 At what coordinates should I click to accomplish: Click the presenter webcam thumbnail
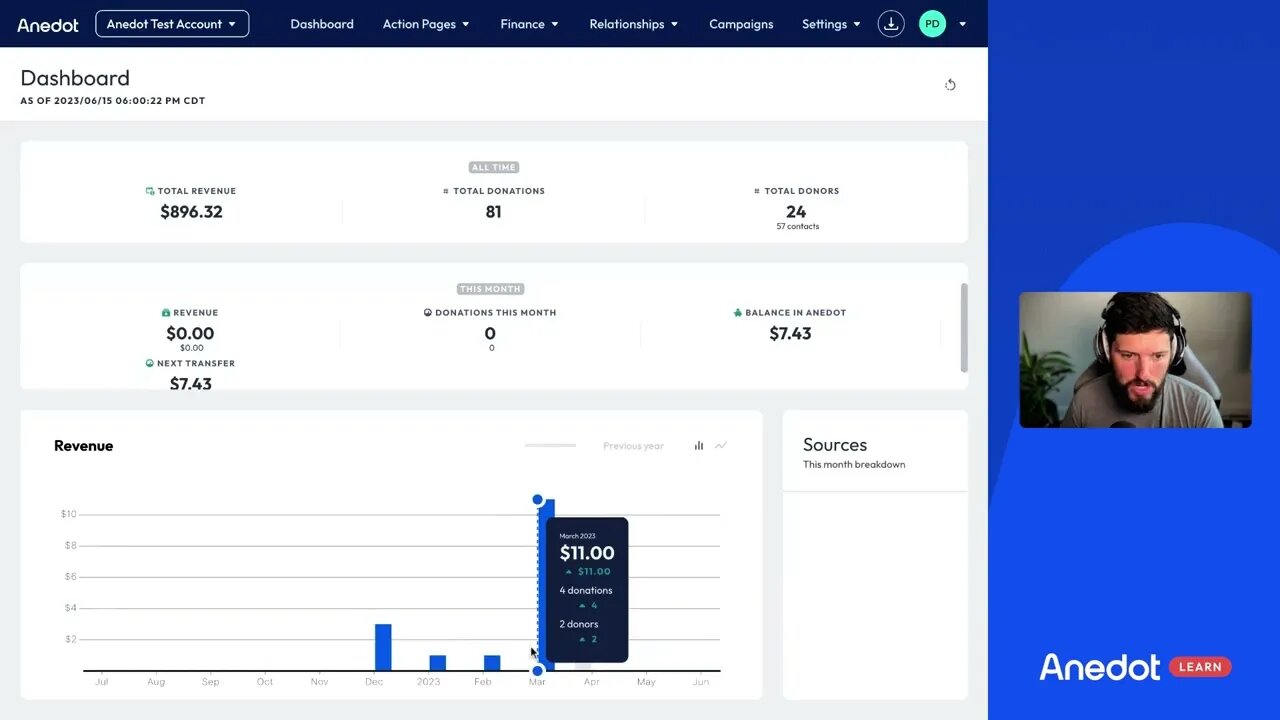1135,360
